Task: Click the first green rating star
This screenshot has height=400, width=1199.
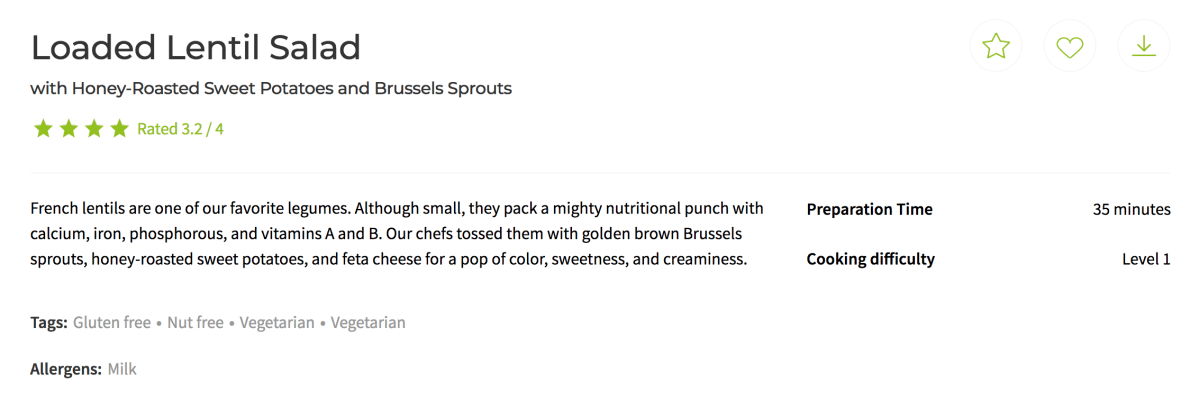Action: 43,129
